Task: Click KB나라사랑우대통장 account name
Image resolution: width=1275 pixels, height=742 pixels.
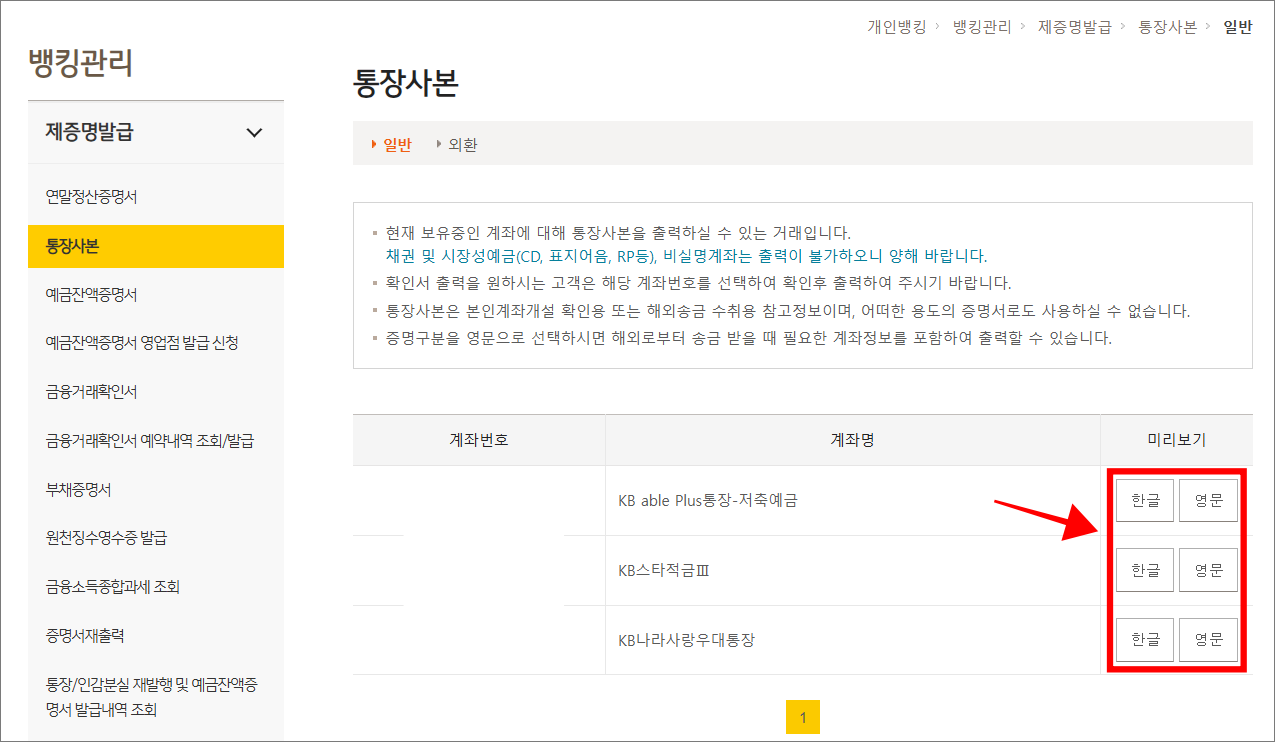Action: point(686,640)
